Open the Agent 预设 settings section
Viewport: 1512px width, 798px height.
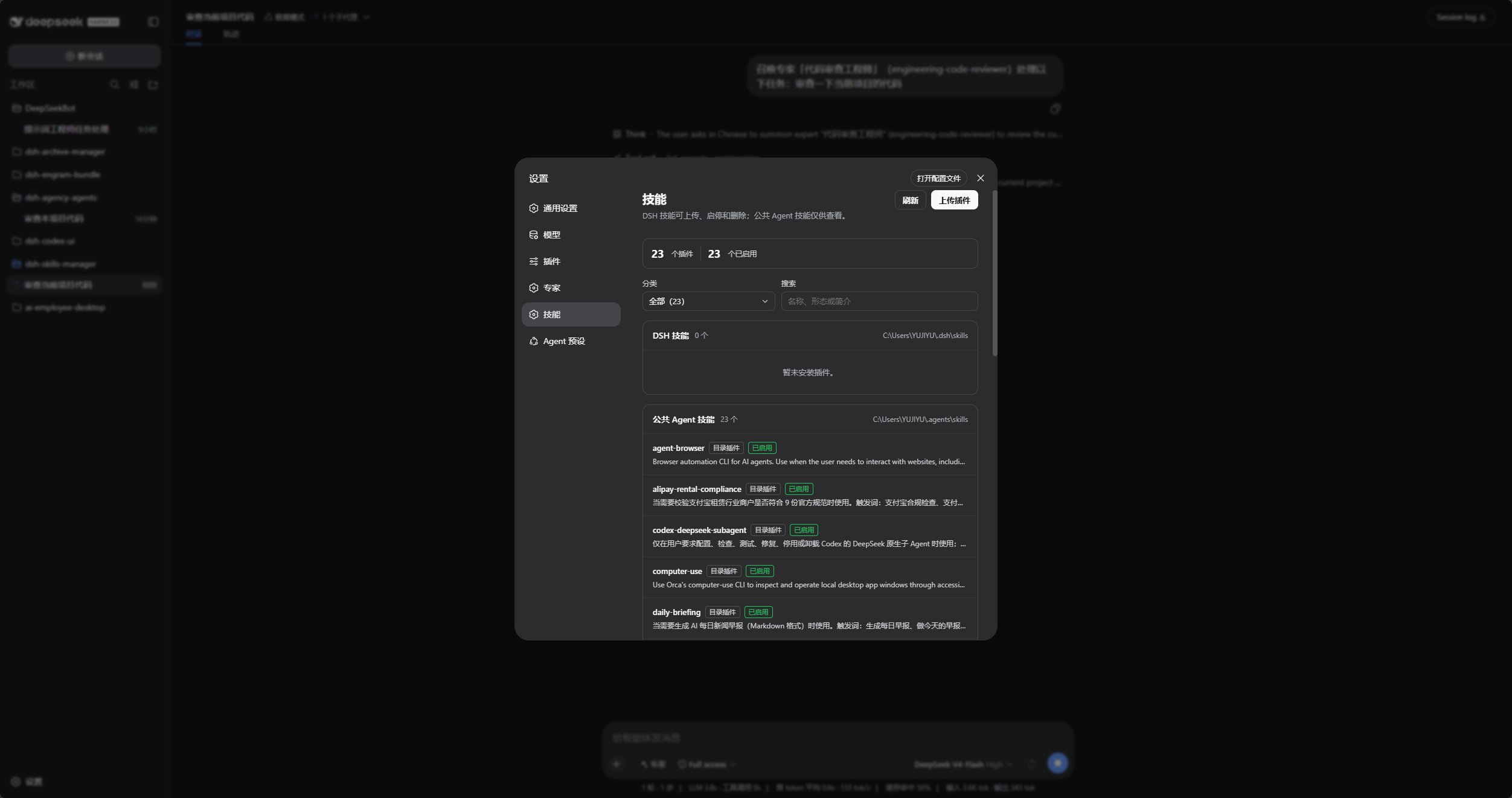coord(571,341)
